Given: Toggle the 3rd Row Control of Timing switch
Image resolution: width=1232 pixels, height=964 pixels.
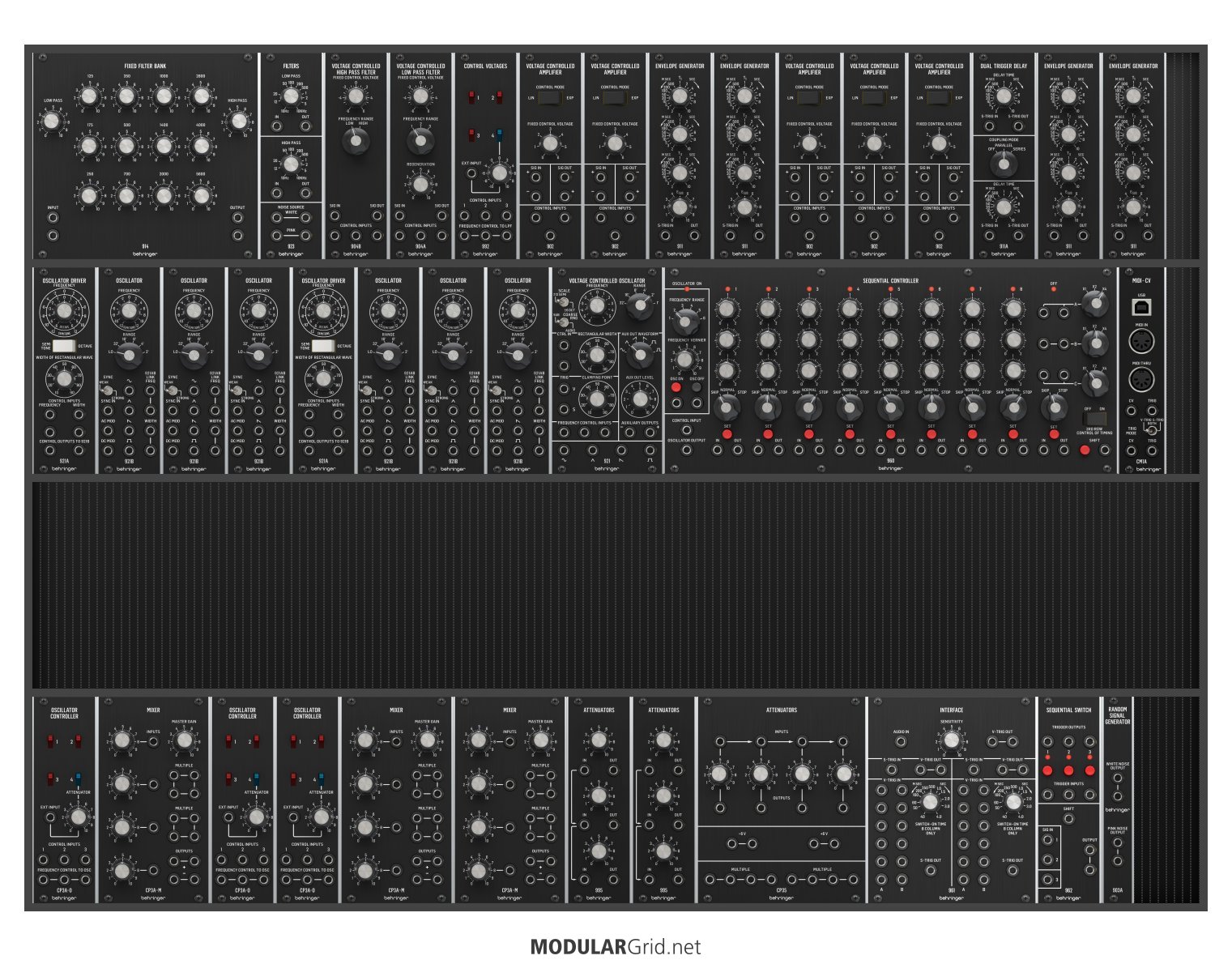Looking at the screenshot, I should click(1094, 418).
